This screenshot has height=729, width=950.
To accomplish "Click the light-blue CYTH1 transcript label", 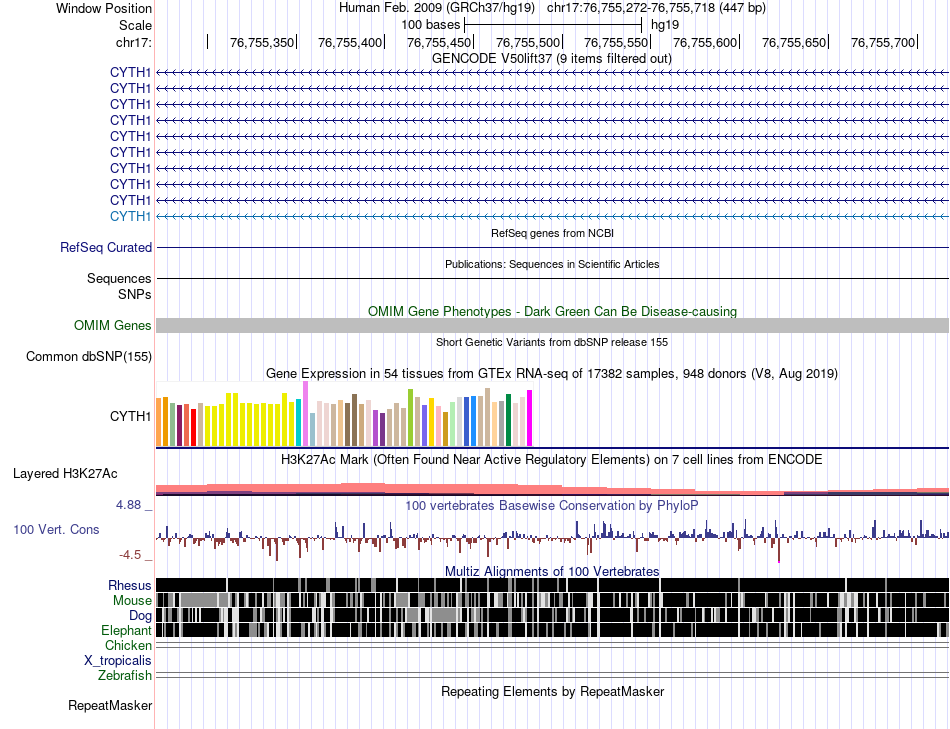I will point(130,216).
